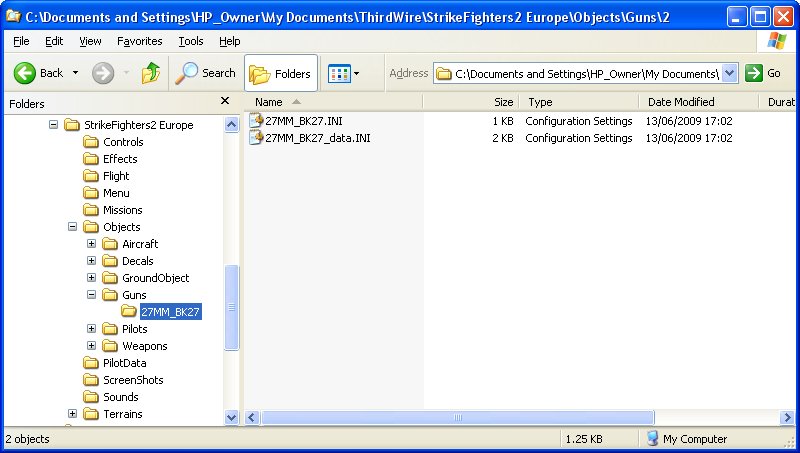Open the Forward history dropdown arrow

pyautogui.click(x=127, y=73)
